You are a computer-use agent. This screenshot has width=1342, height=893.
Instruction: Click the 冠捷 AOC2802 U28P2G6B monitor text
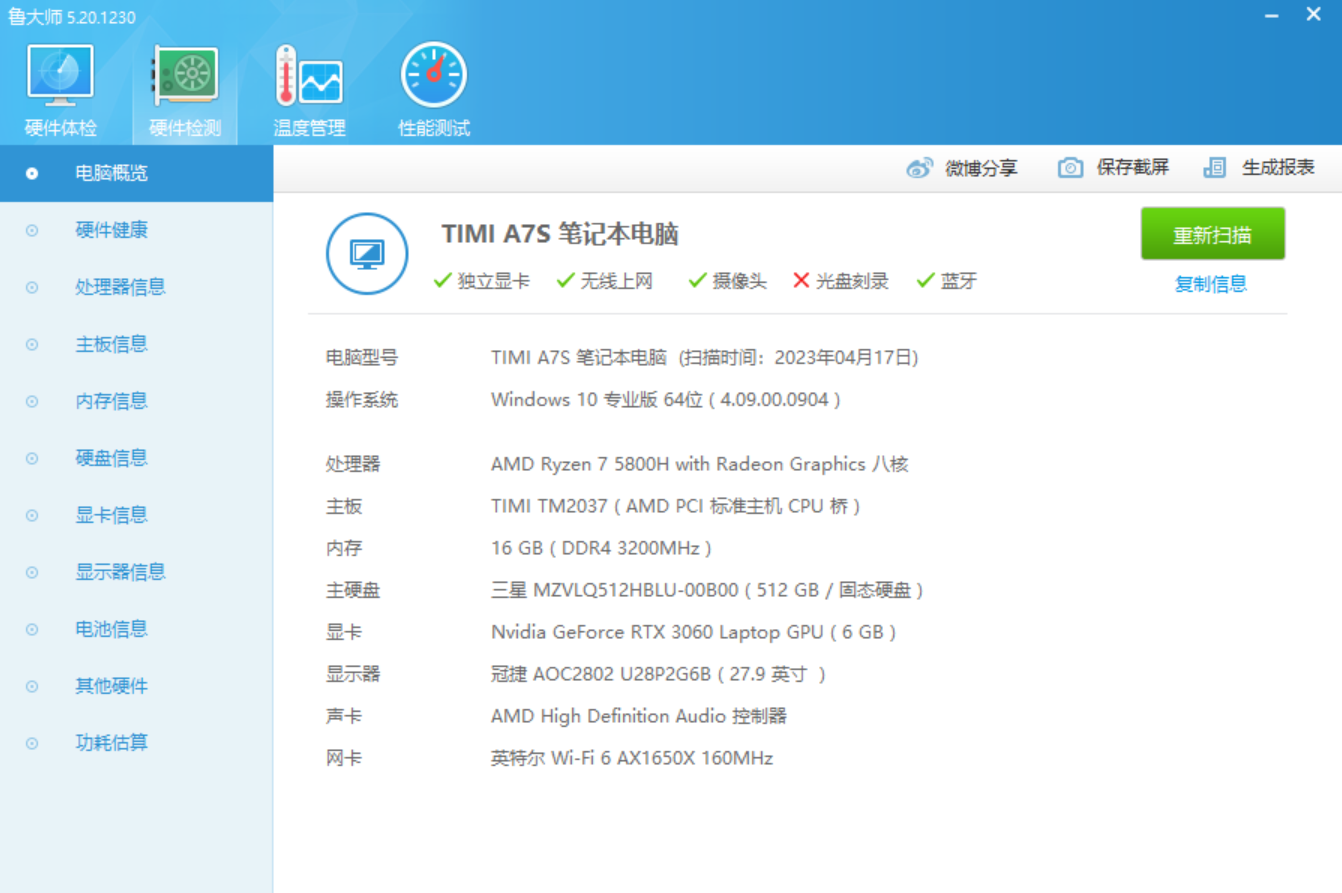click(x=659, y=674)
